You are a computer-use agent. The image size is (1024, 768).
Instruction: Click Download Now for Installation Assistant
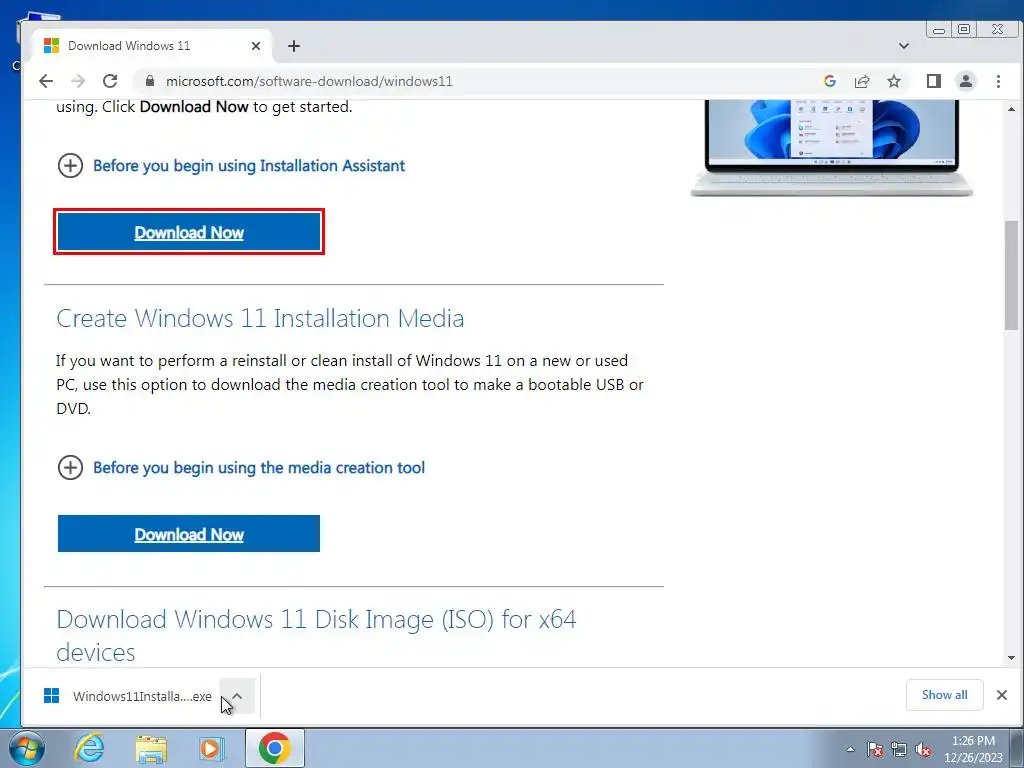click(189, 232)
